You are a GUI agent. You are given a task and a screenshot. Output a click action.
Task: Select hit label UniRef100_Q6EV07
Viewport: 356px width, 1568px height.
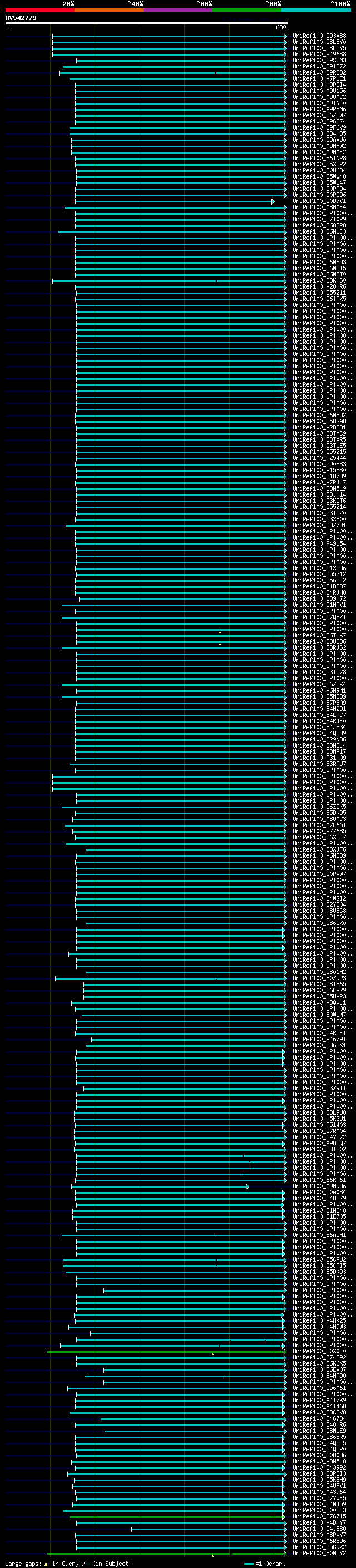point(319,1369)
